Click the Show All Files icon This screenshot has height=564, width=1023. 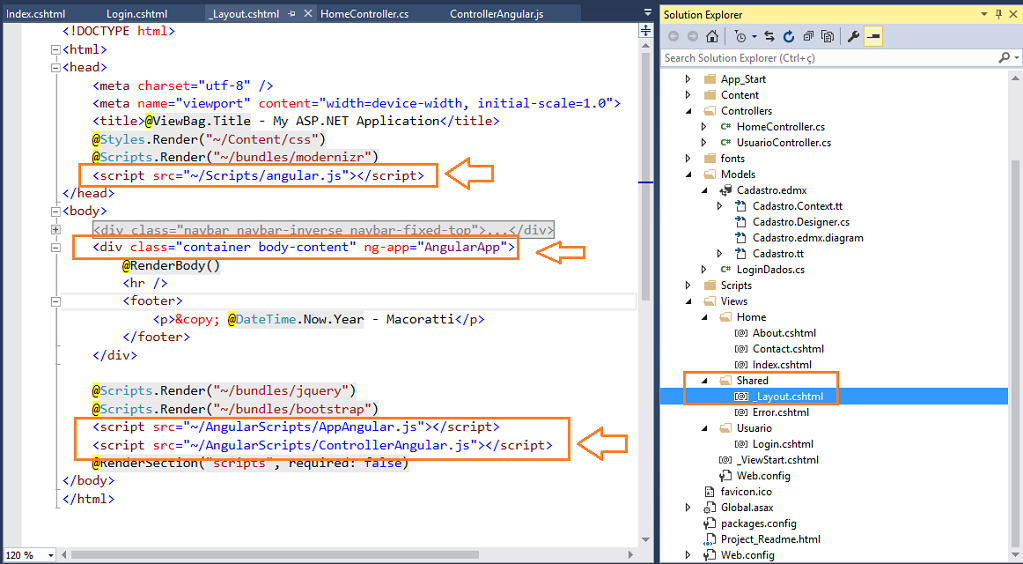pyautogui.click(x=827, y=37)
